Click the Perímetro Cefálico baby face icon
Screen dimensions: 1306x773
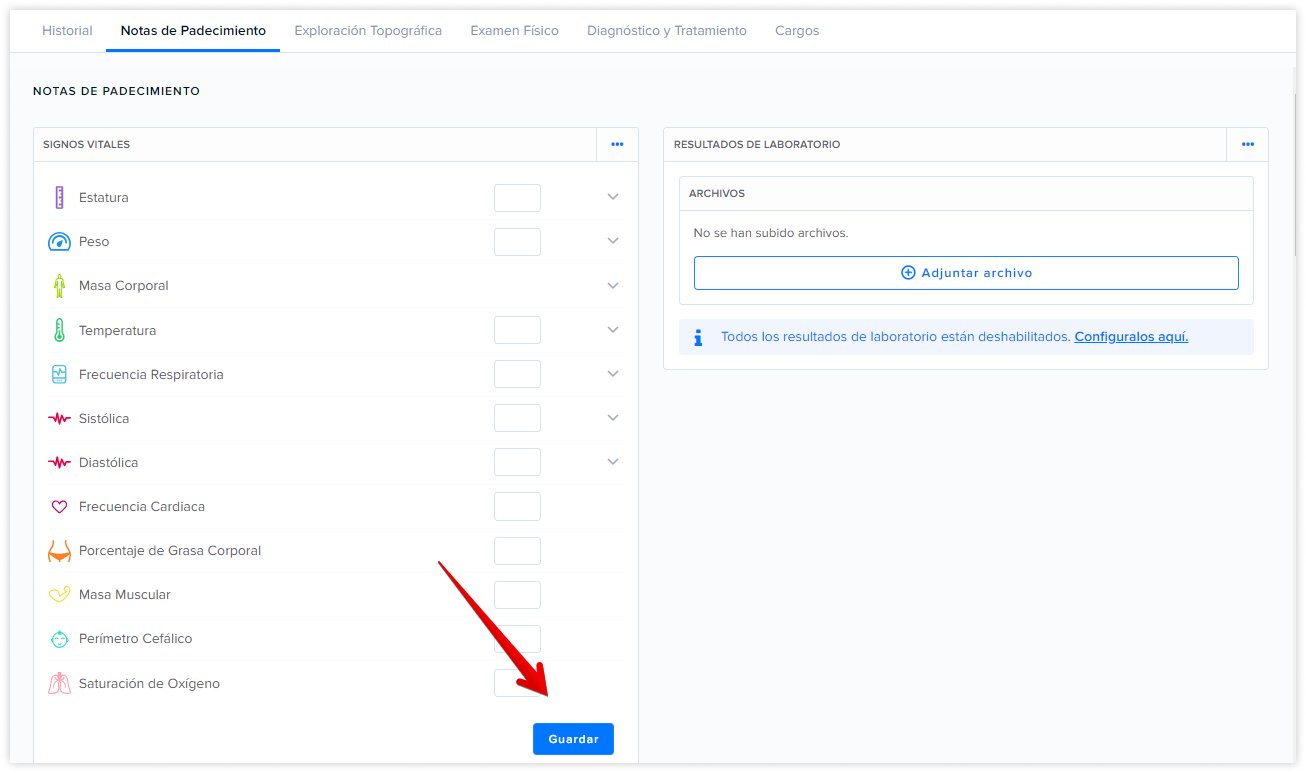[59, 639]
